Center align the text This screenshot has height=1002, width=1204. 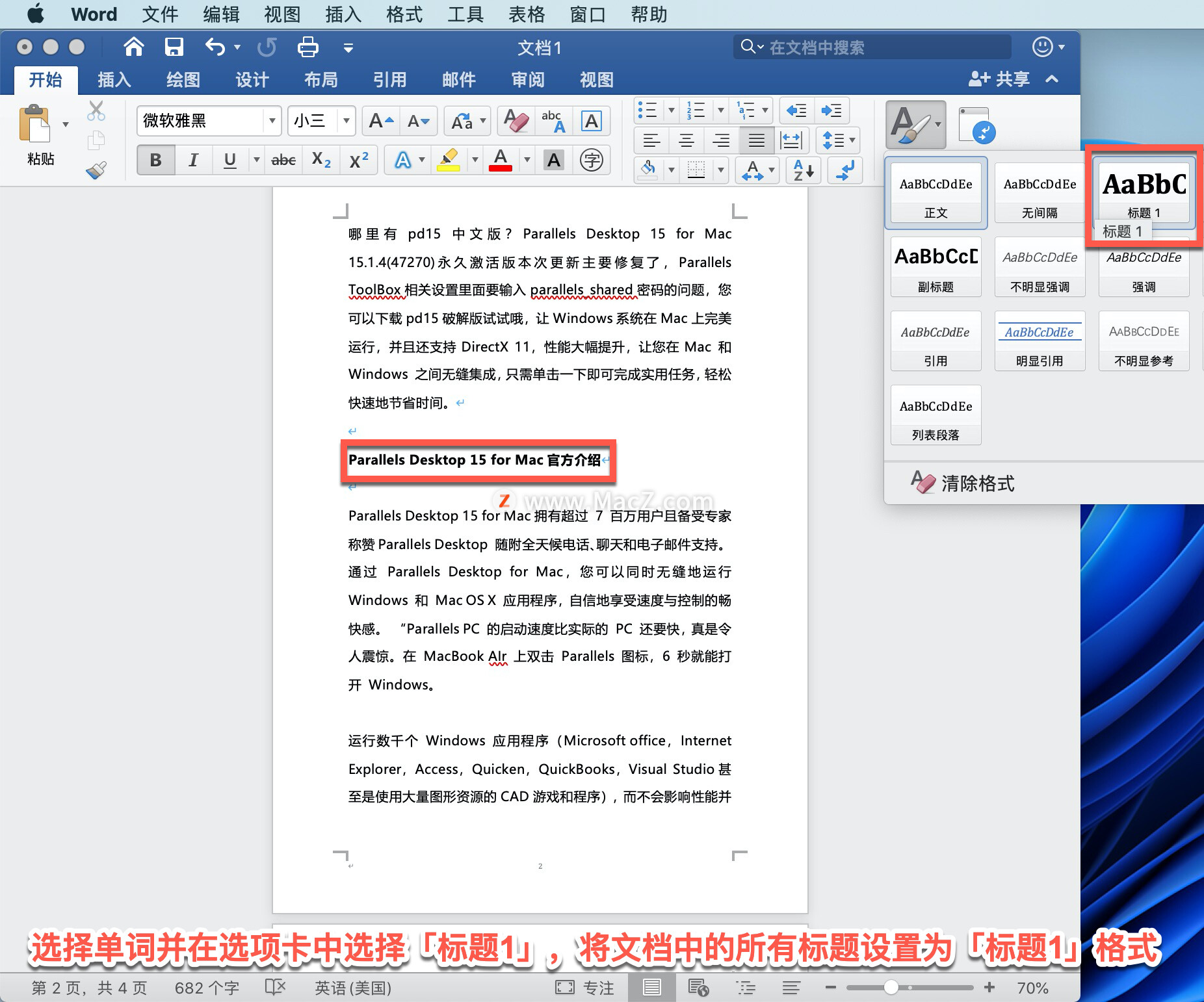coord(687,140)
